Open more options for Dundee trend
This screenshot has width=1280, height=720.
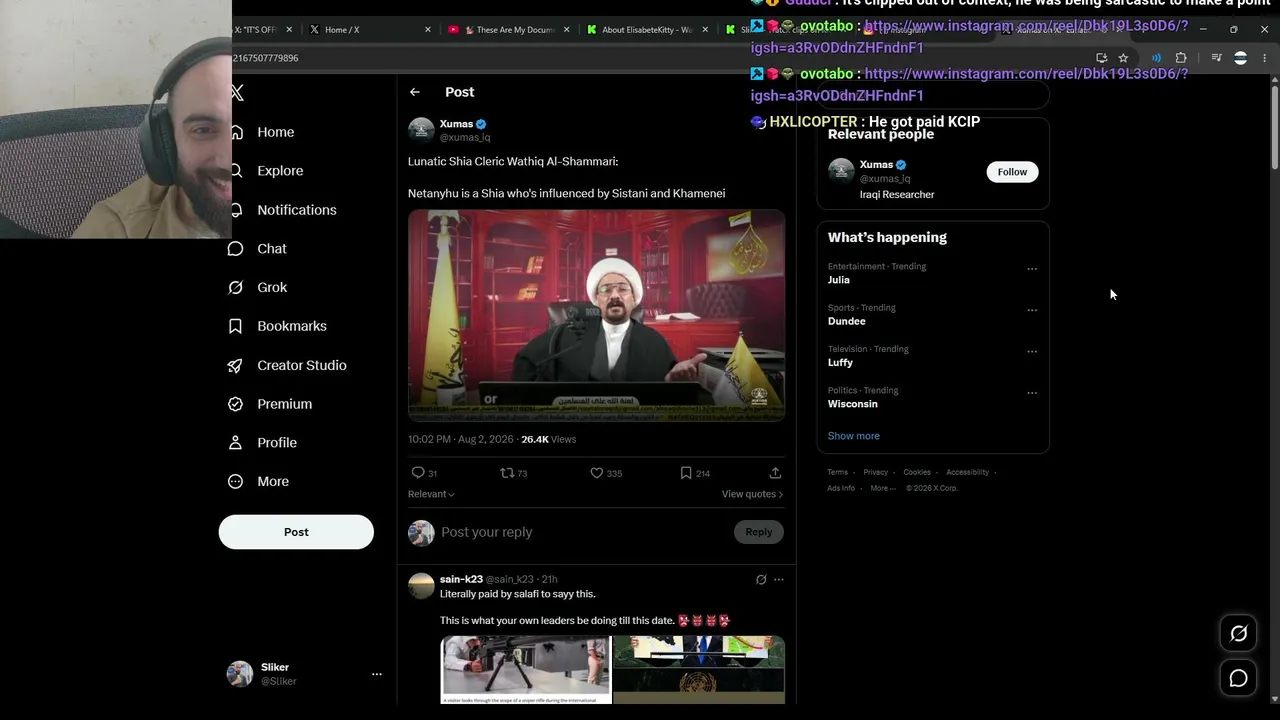click(x=1032, y=310)
